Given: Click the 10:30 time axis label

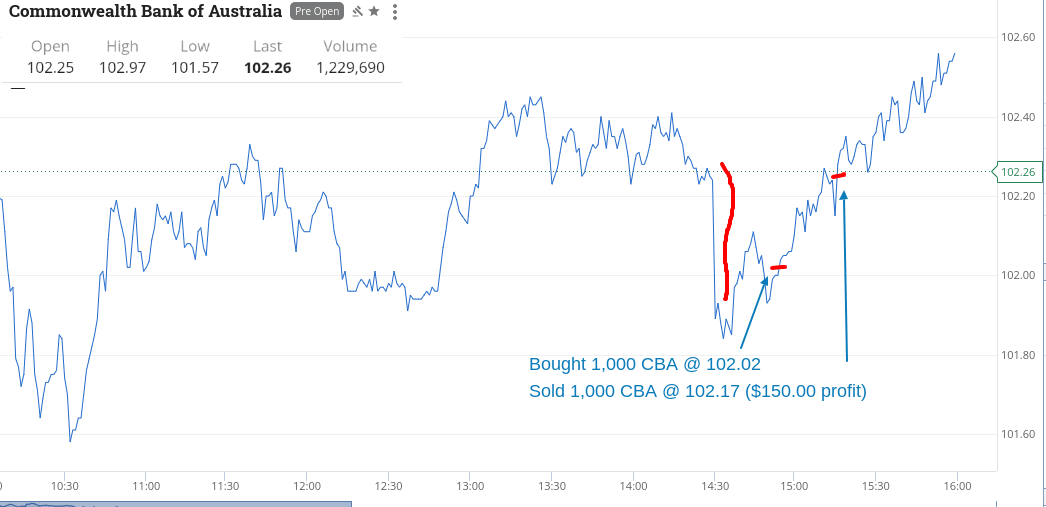Looking at the screenshot, I should click(x=64, y=486).
